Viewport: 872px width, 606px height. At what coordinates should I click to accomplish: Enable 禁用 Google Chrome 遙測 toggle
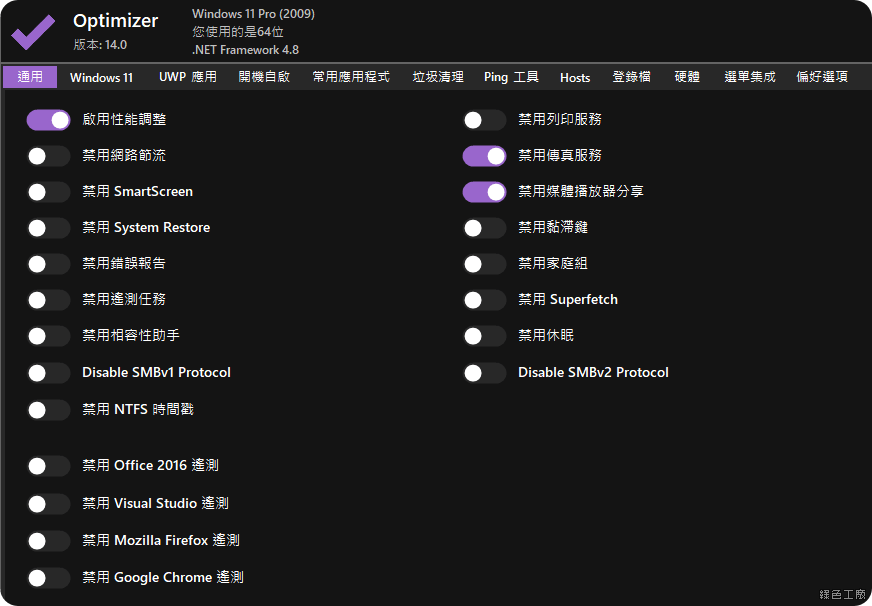tap(48, 578)
